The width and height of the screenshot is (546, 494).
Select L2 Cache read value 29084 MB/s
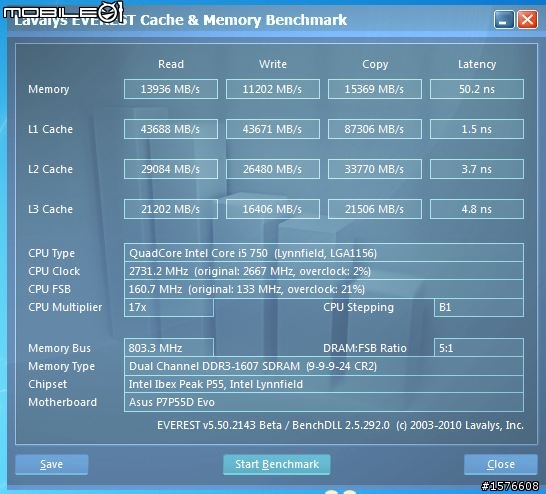click(171, 169)
